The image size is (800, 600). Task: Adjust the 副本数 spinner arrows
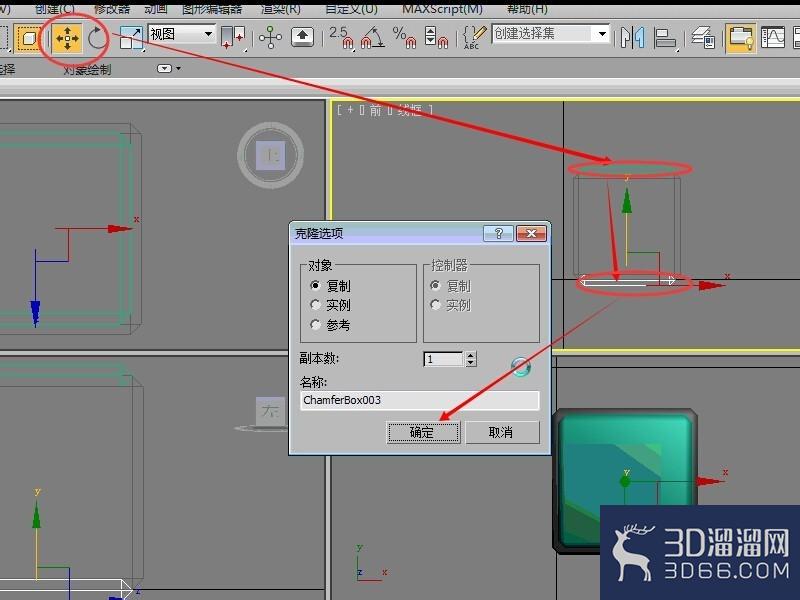[471, 359]
